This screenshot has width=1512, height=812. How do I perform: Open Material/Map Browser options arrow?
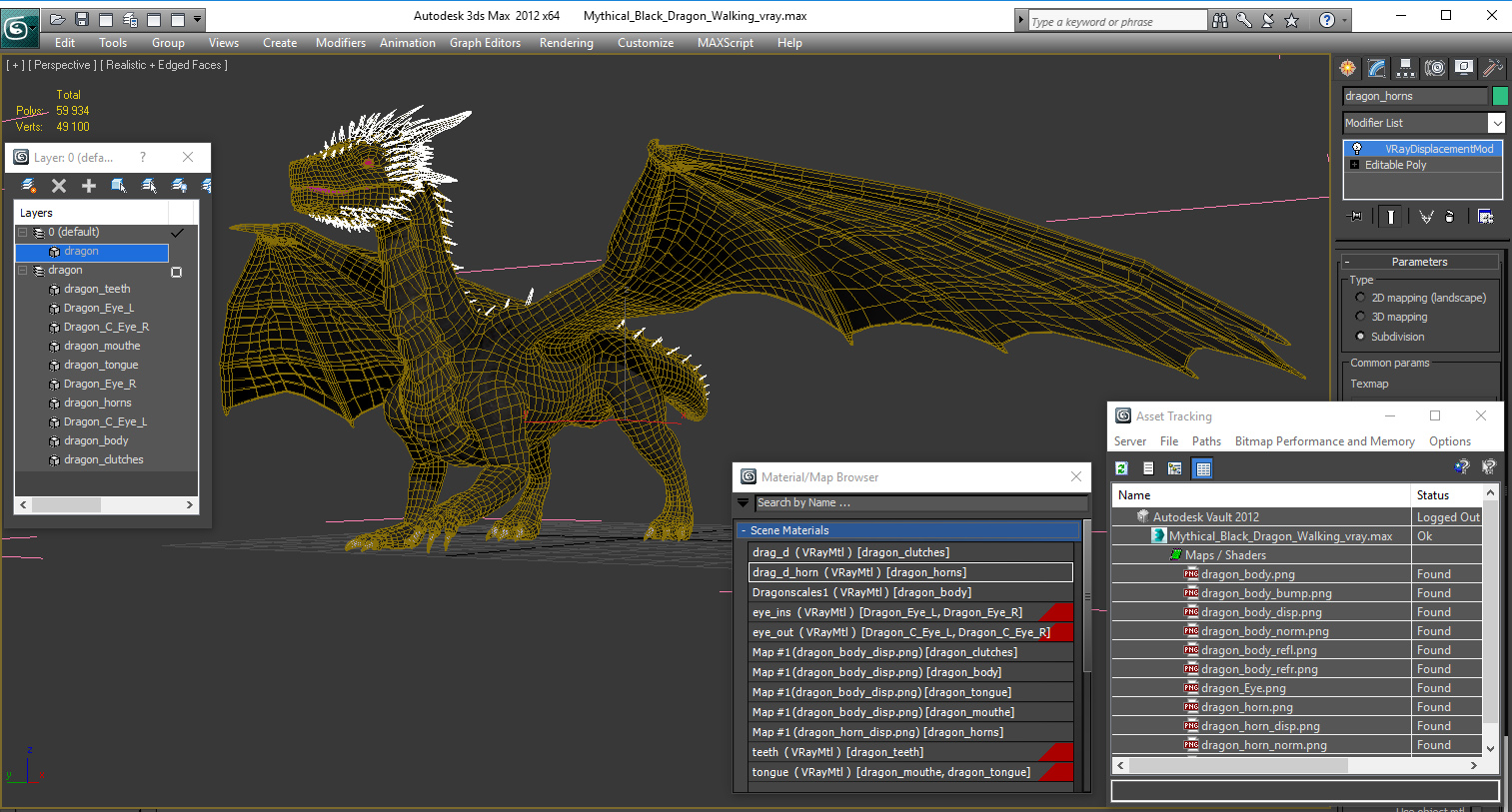point(744,502)
